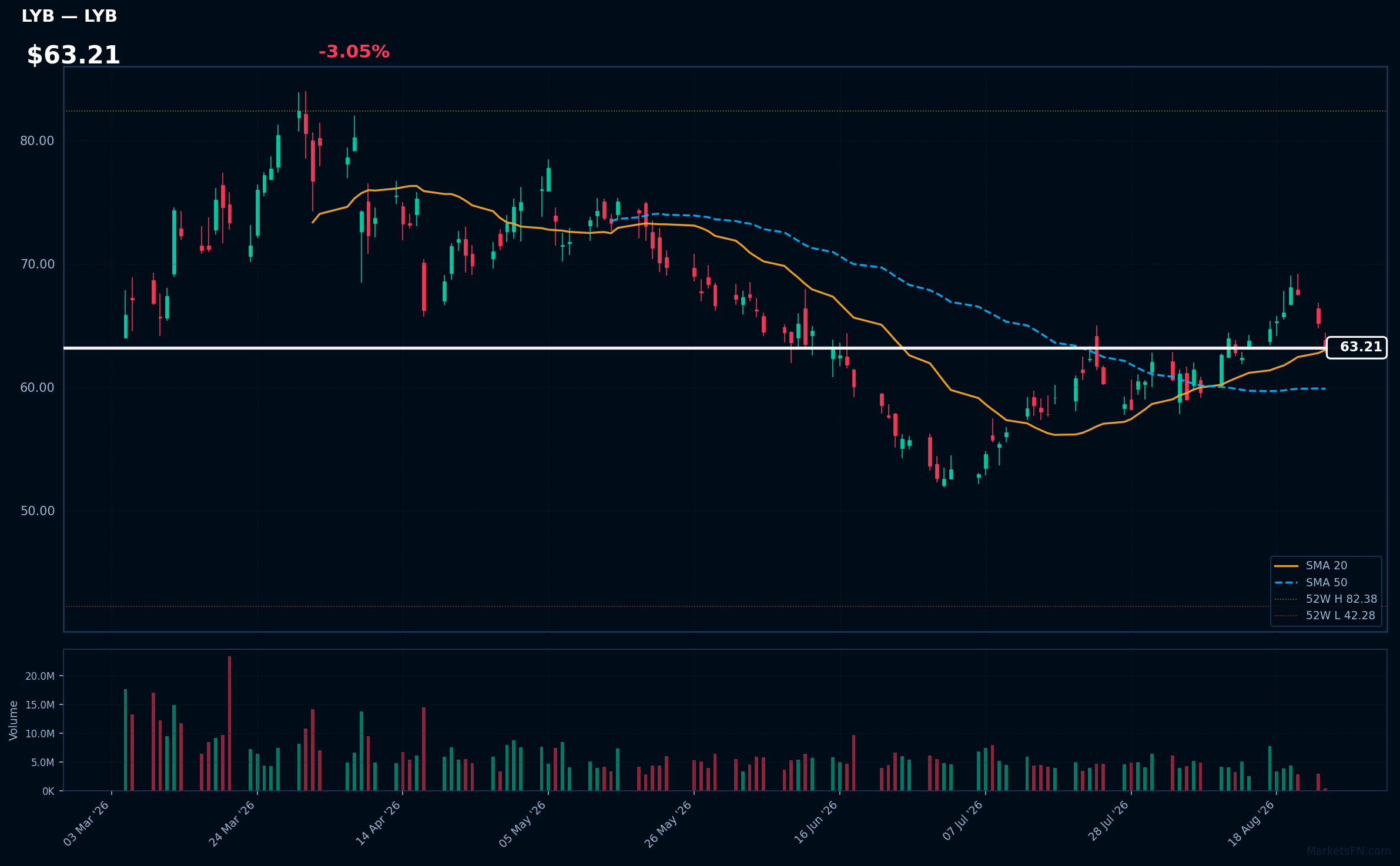Click the 5.0M volume axis label

[42, 763]
